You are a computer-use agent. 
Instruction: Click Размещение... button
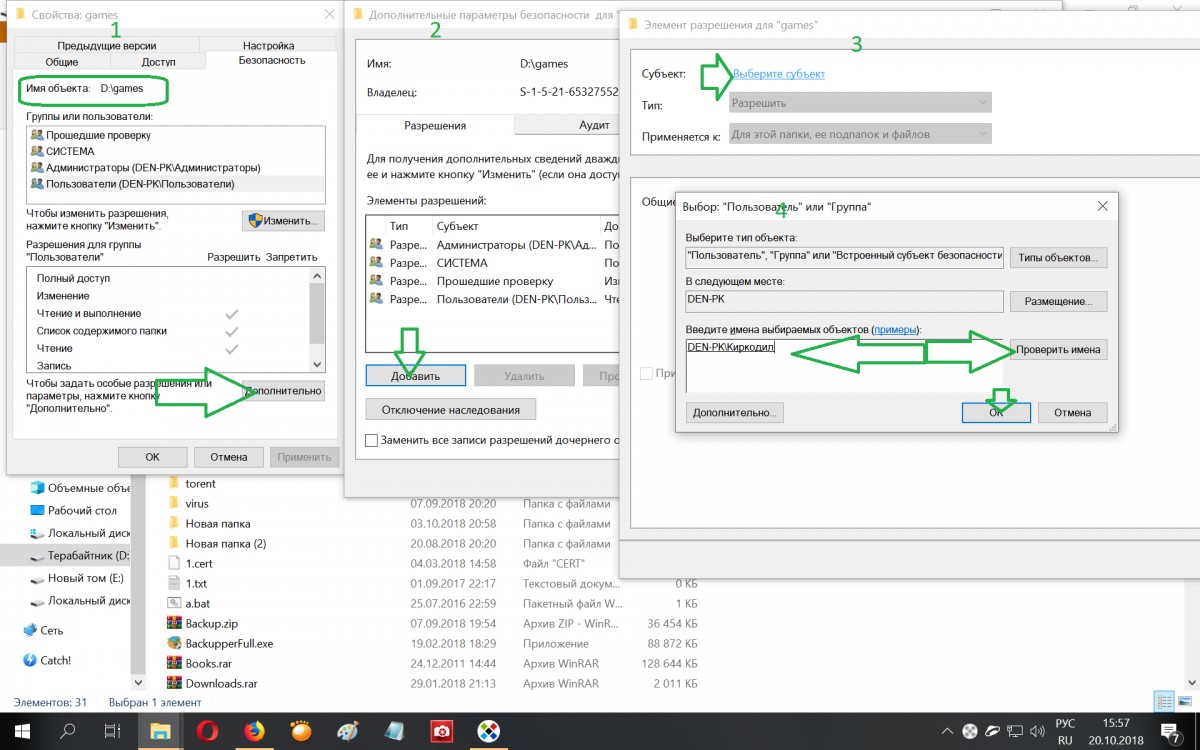pyautogui.click(x=1059, y=301)
